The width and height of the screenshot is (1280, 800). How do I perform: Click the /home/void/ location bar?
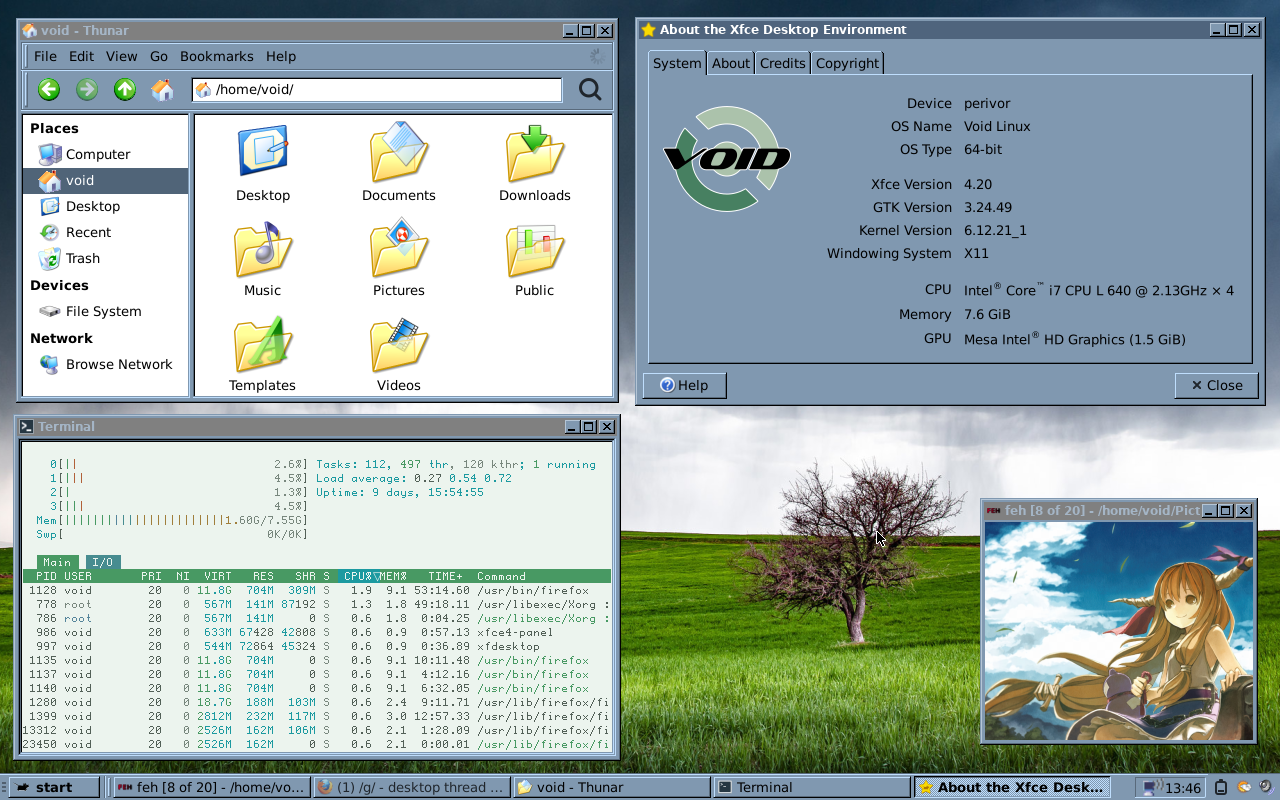377,90
